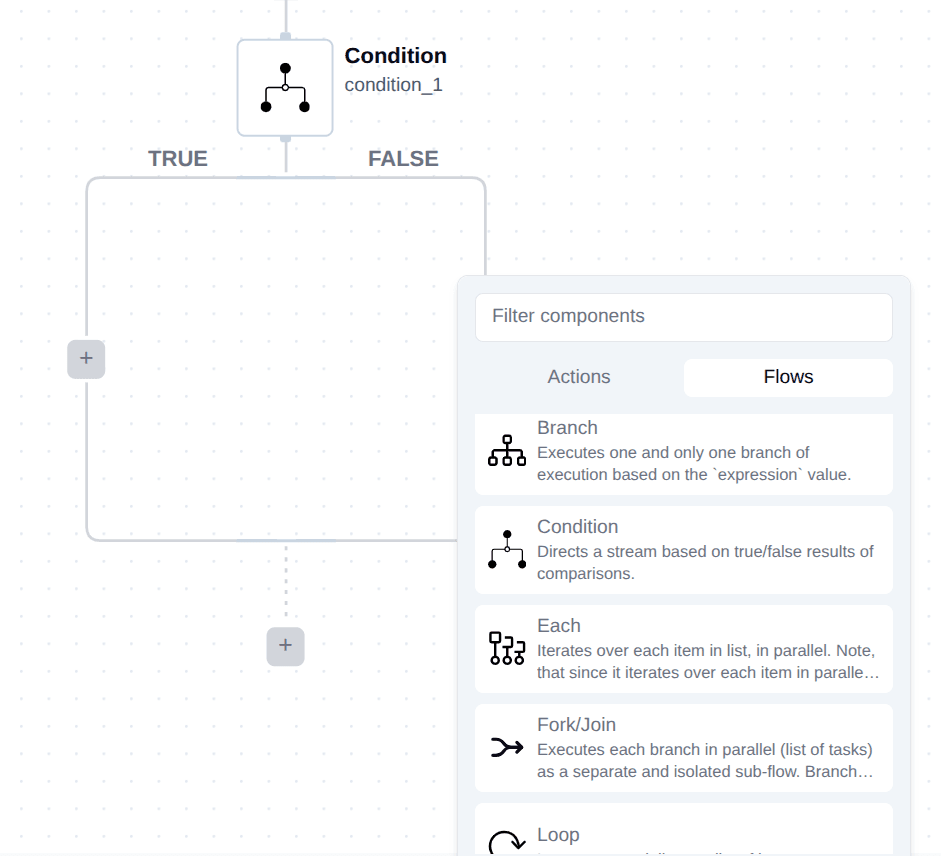941x856 pixels.
Task: Click the Branch flow icon
Action: [x=507, y=451]
